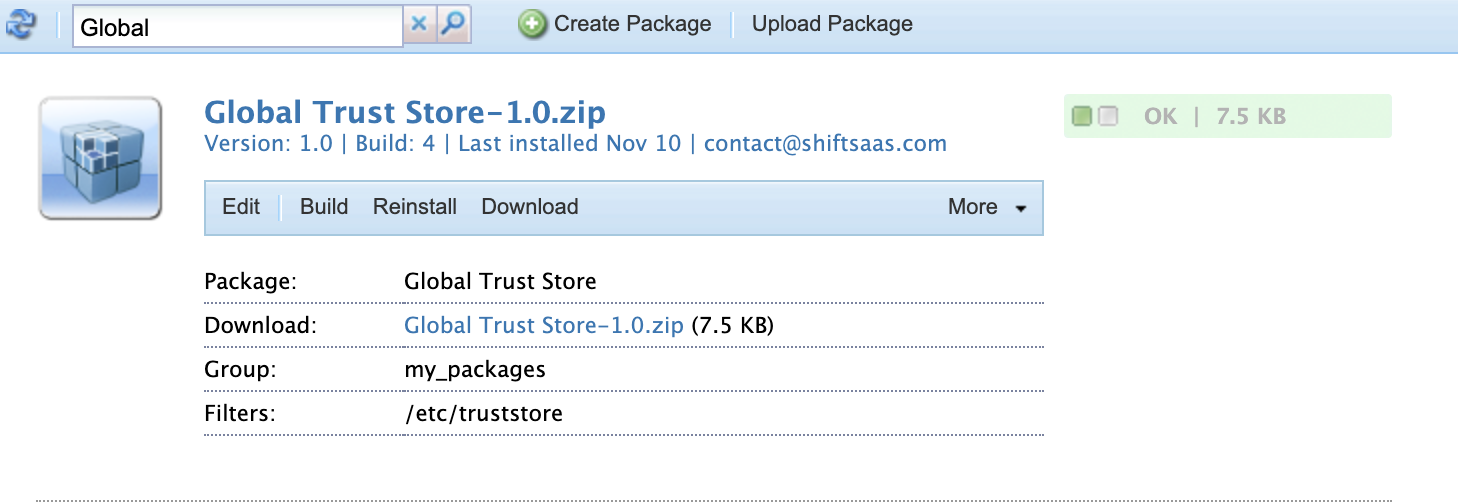Click Edit in the package toolbar
This screenshot has height=502, width=1458.
(x=241, y=207)
